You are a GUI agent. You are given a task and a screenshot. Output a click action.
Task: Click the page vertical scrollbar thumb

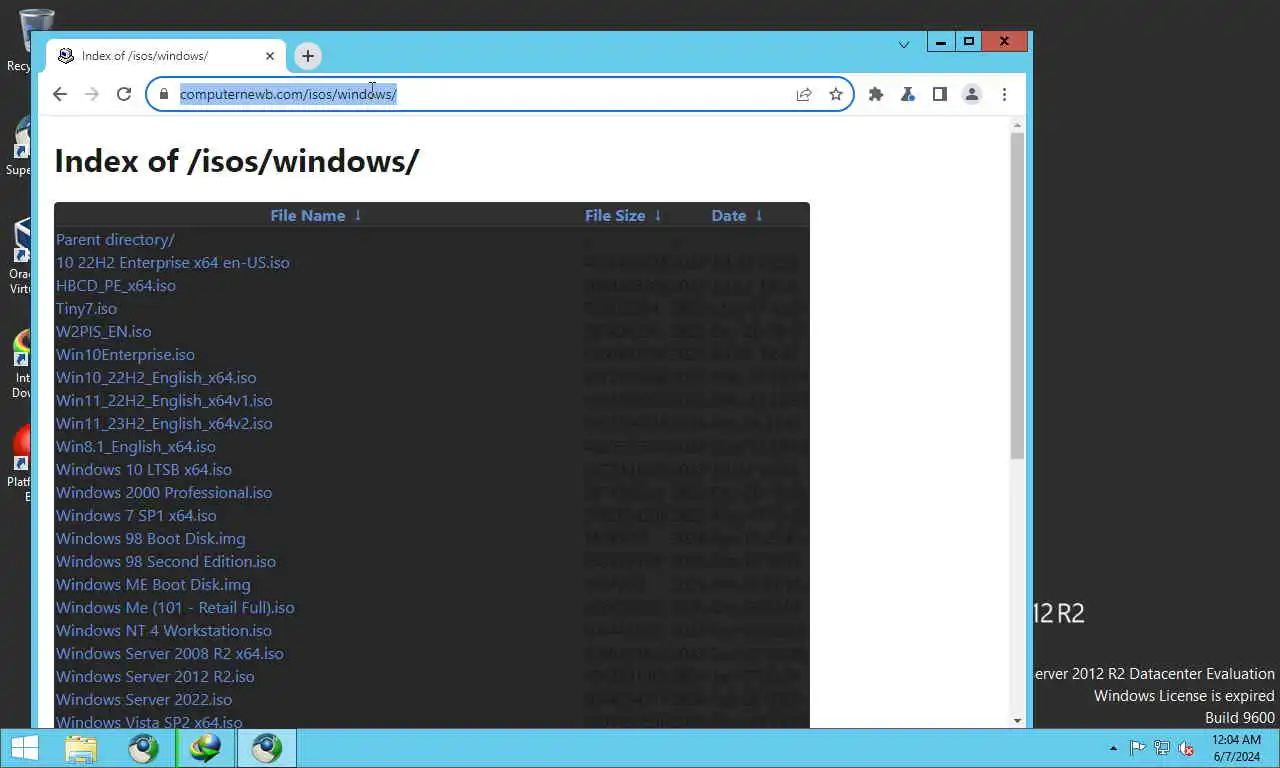1017,295
